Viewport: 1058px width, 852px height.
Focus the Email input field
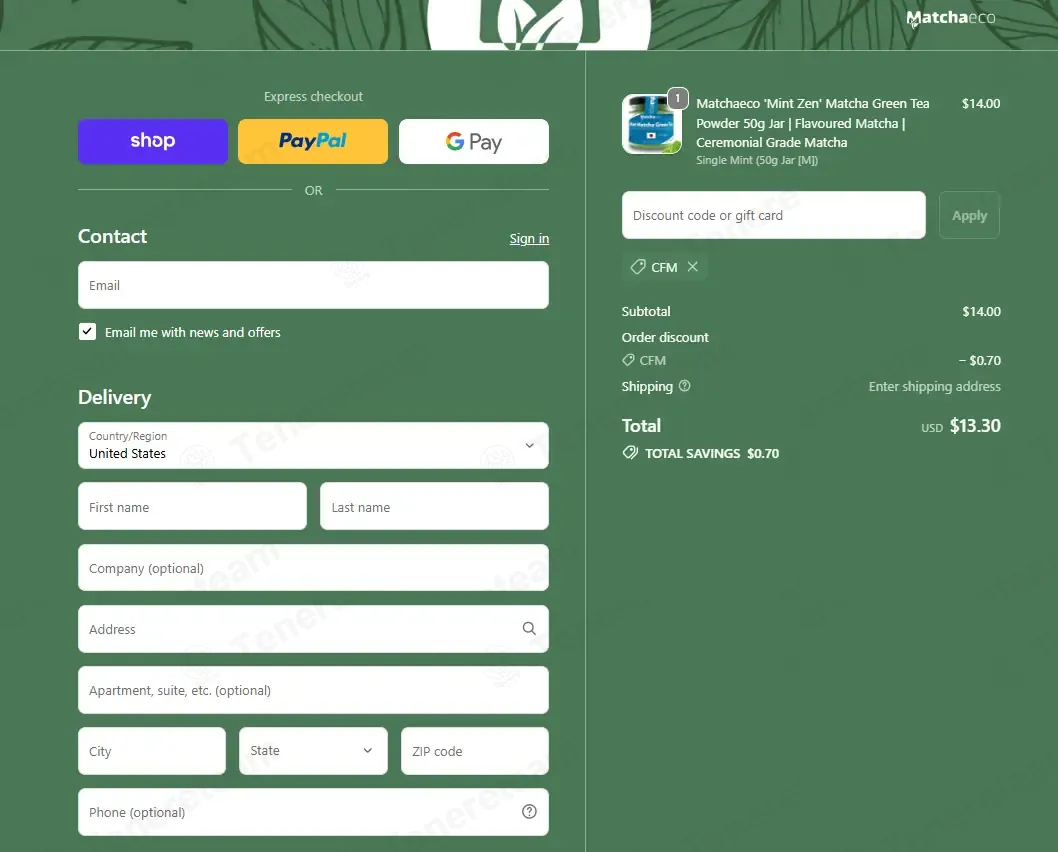click(313, 285)
